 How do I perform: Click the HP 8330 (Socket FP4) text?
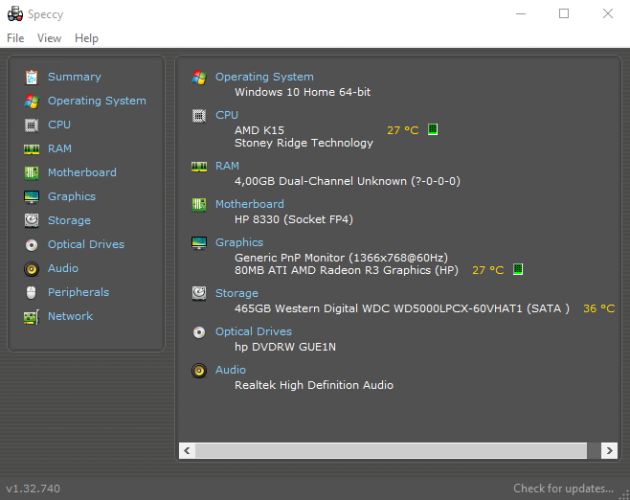(294, 219)
